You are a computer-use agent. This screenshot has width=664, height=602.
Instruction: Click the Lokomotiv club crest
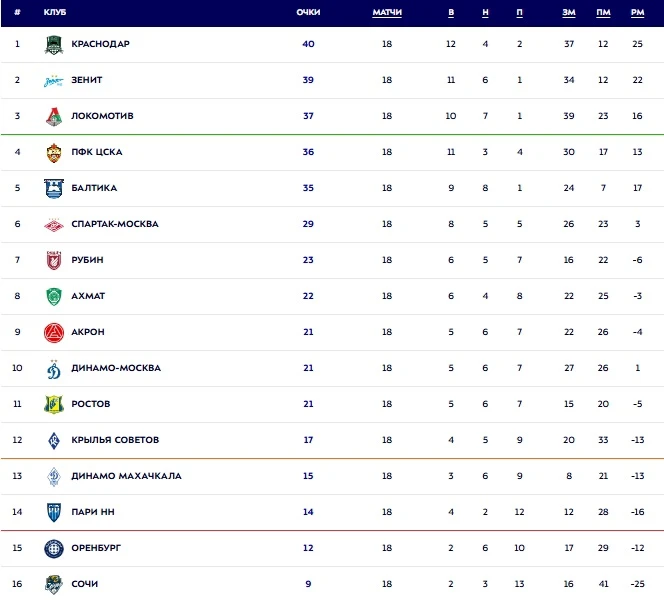pyautogui.click(x=53, y=116)
